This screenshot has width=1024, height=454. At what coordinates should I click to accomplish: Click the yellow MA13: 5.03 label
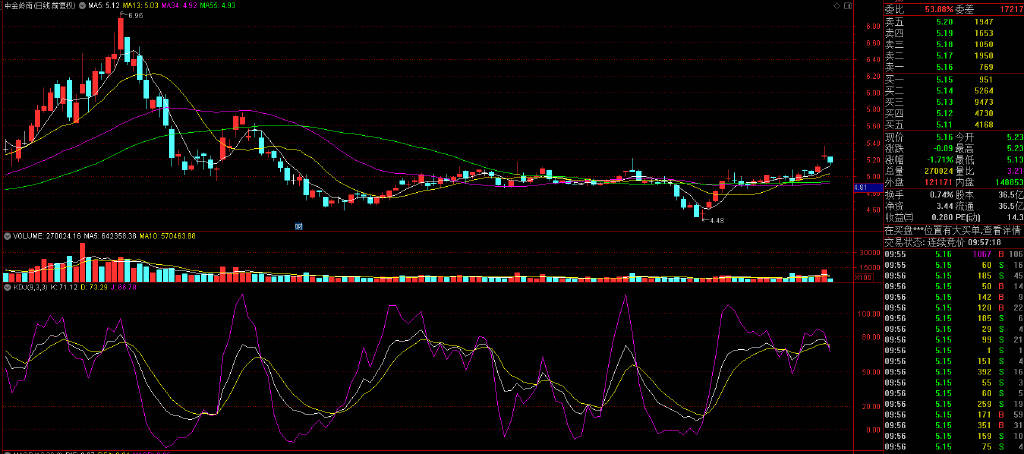coord(140,6)
